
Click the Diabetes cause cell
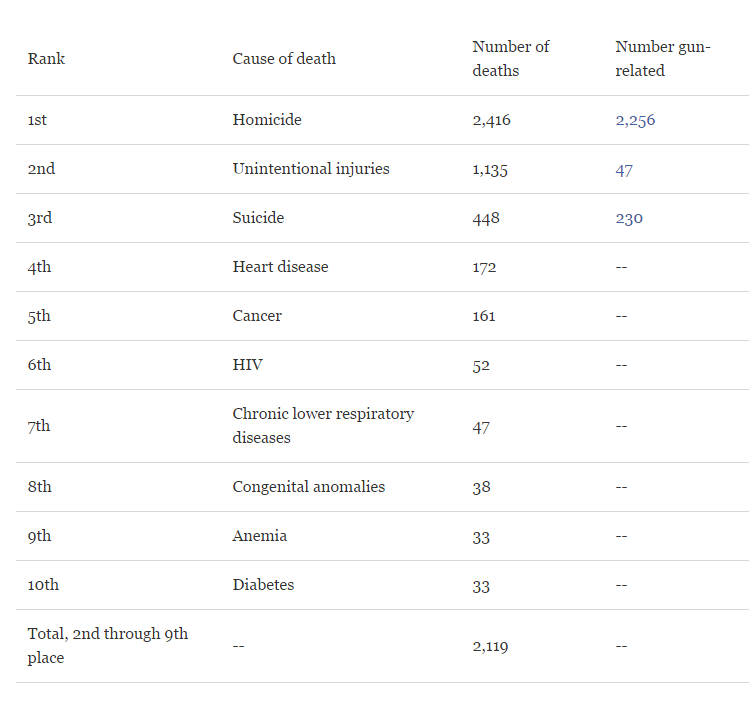263,585
